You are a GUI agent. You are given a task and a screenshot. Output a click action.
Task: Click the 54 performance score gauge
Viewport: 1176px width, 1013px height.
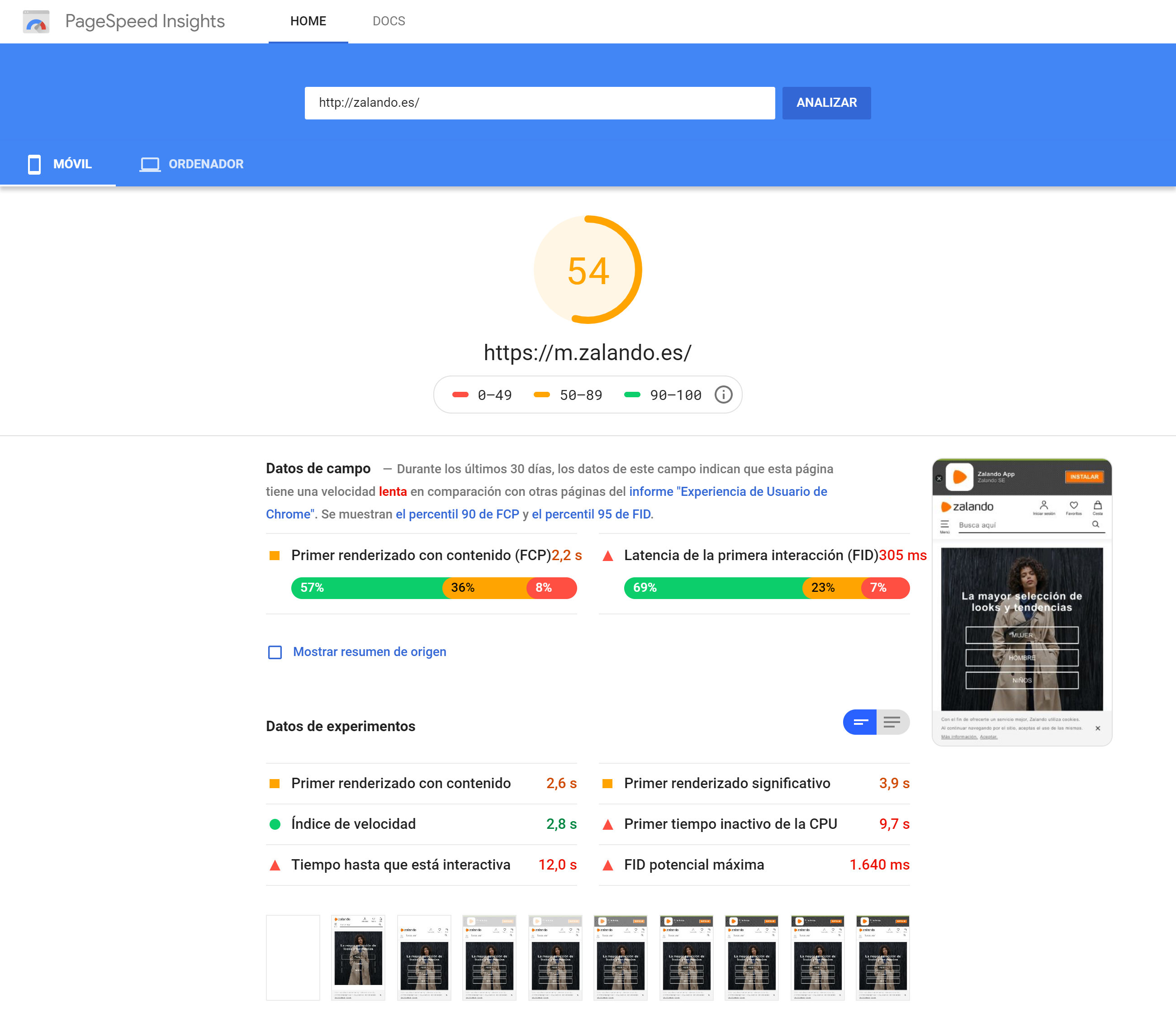588,270
